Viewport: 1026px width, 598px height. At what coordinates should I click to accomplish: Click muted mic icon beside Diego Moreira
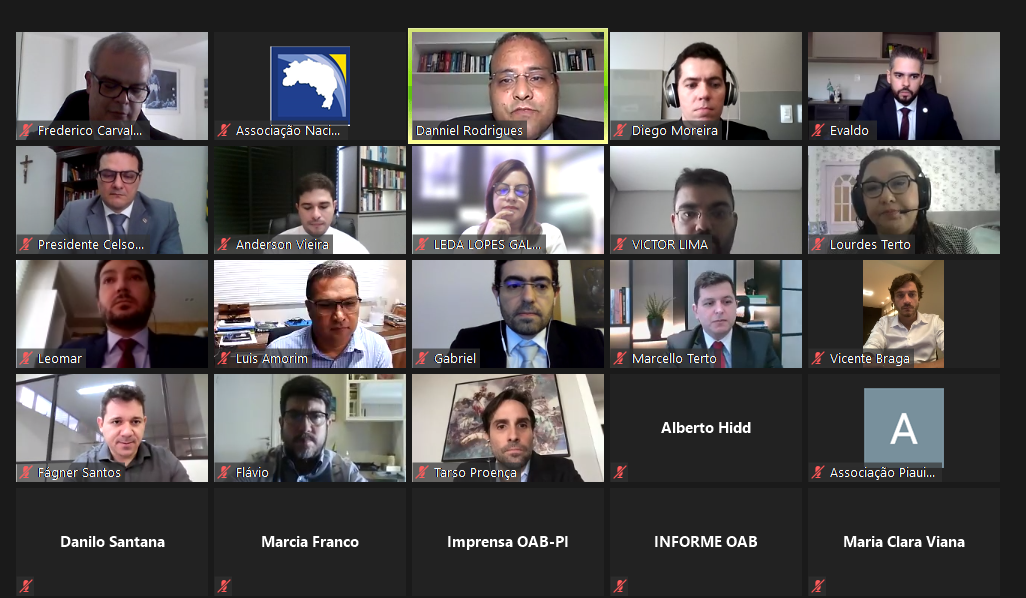click(x=620, y=130)
